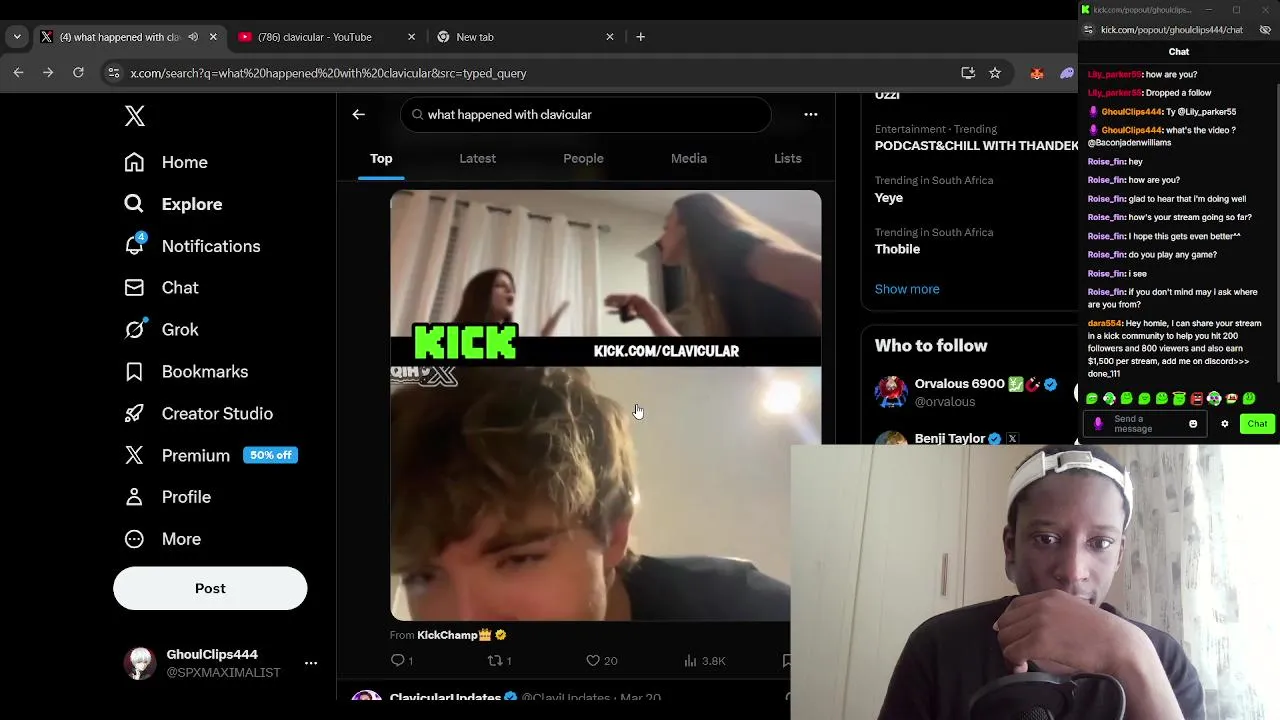Open Kick chat settings gear
The image size is (1280, 720).
pos(1225,424)
